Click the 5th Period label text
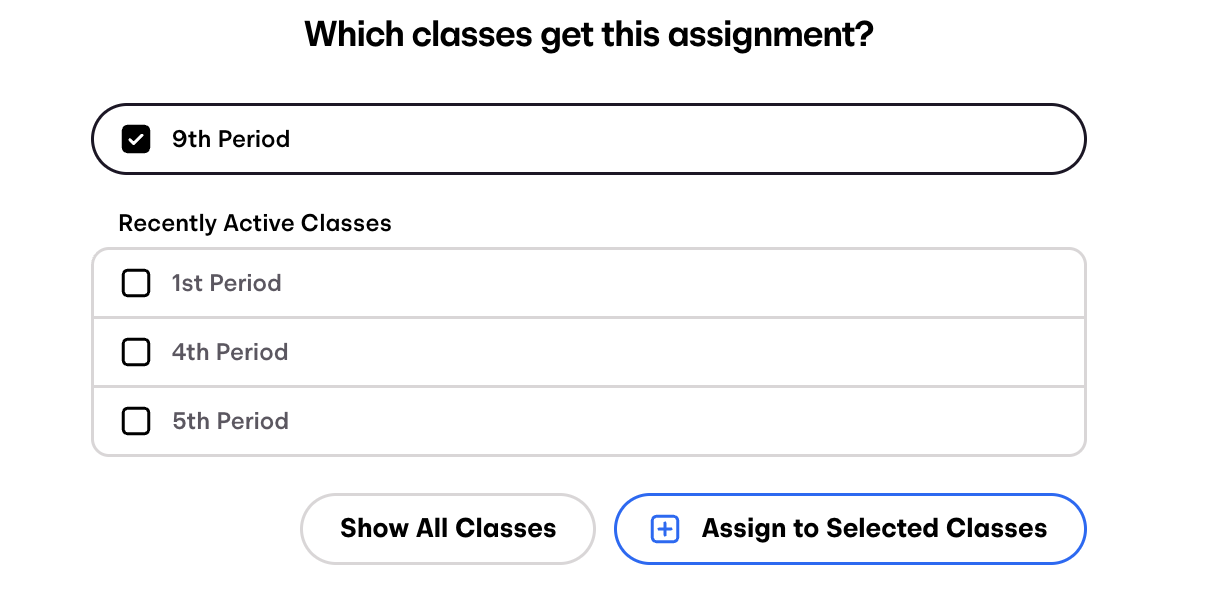This screenshot has height=598, width=1206. coord(230,421)
